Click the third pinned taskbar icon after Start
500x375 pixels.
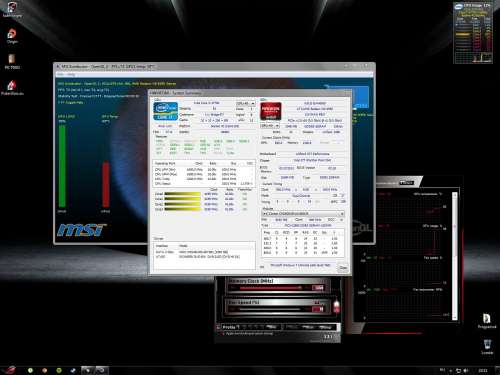point(59,370)
